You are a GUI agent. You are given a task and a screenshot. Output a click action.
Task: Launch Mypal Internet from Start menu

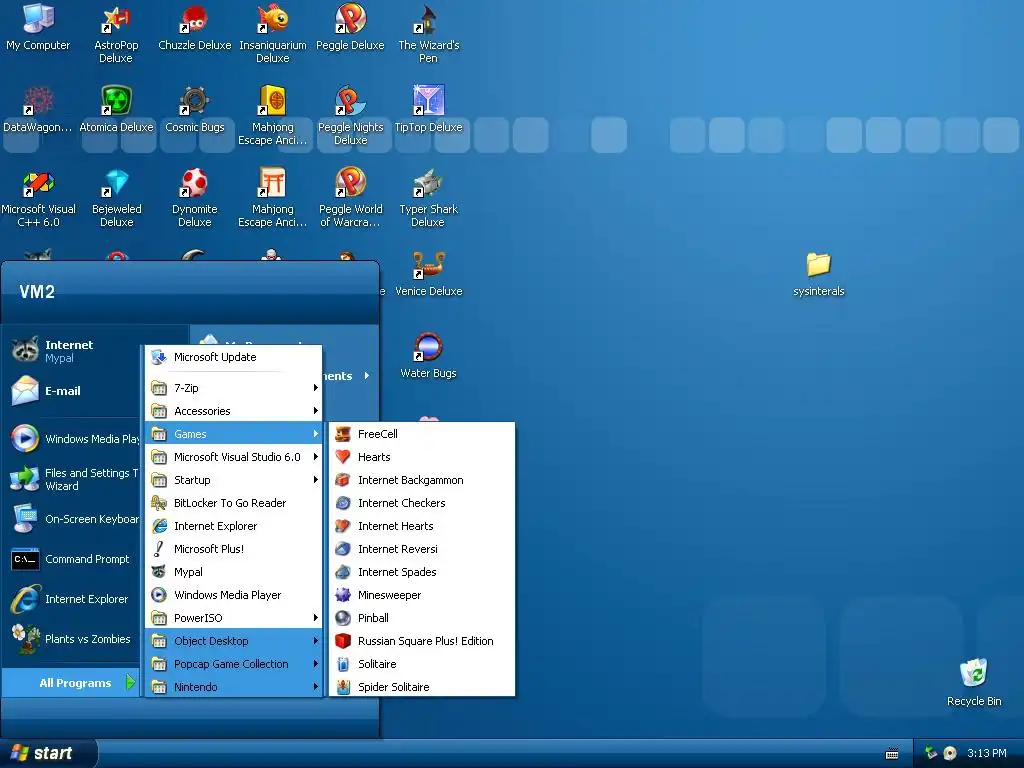click(x=72, y=351)
